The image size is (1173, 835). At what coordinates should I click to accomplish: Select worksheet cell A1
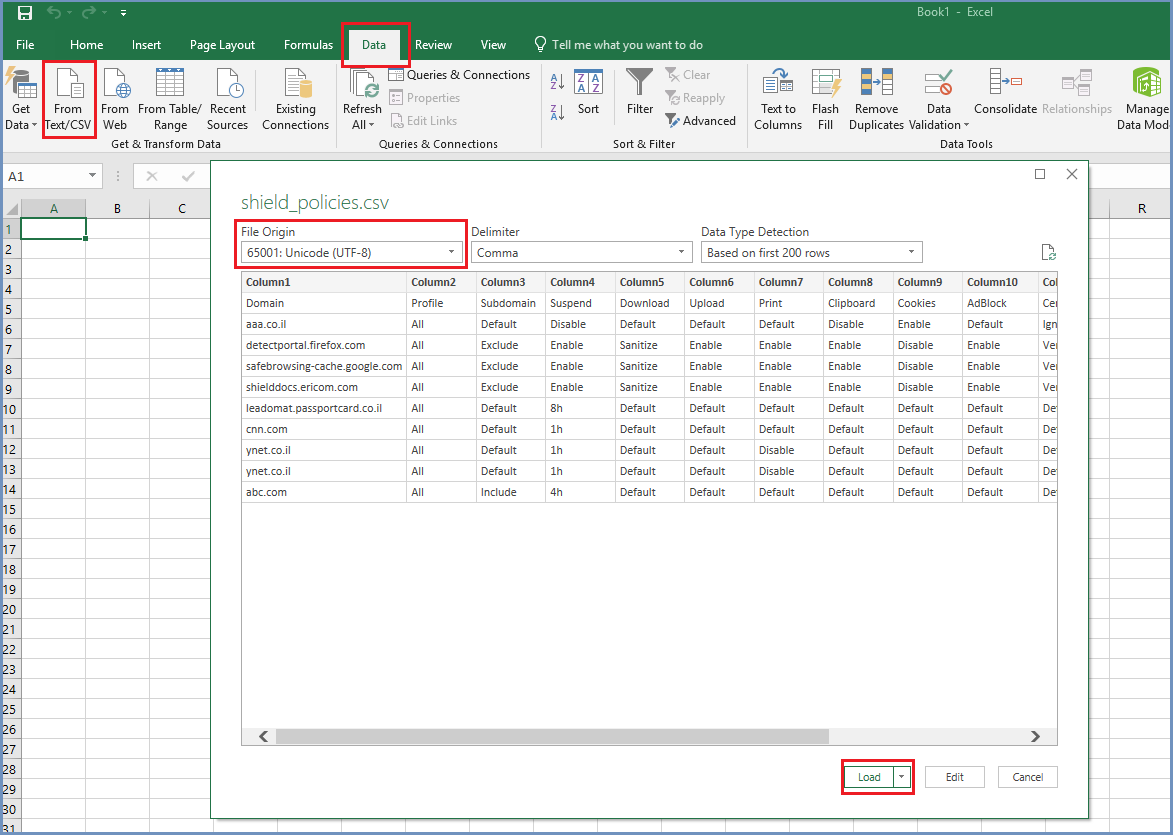[x=53, y=229]
